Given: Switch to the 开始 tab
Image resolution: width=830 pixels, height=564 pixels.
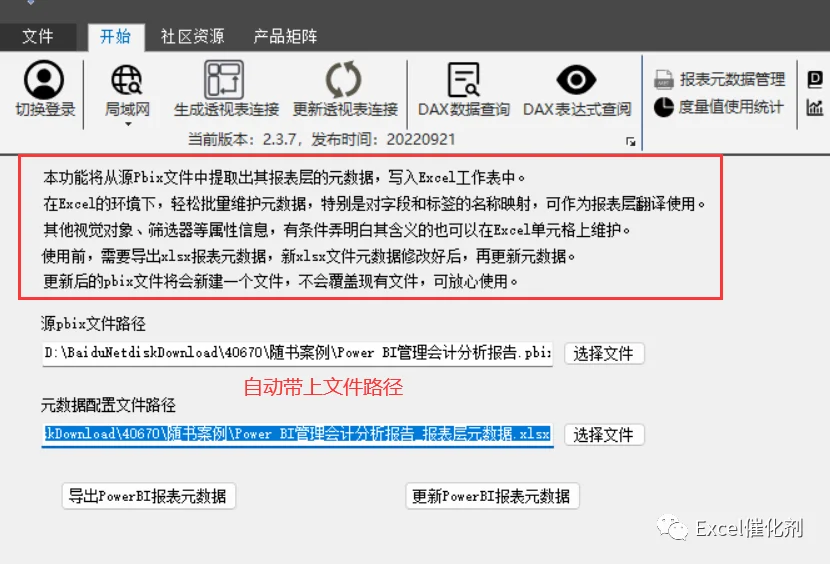Looking at the screenshot, I should (116, 36).
